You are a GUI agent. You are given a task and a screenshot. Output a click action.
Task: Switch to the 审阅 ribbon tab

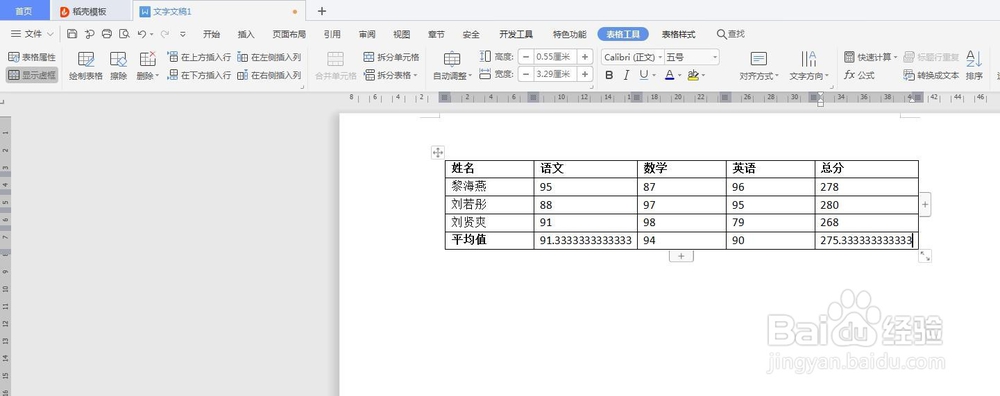(367, 34)
